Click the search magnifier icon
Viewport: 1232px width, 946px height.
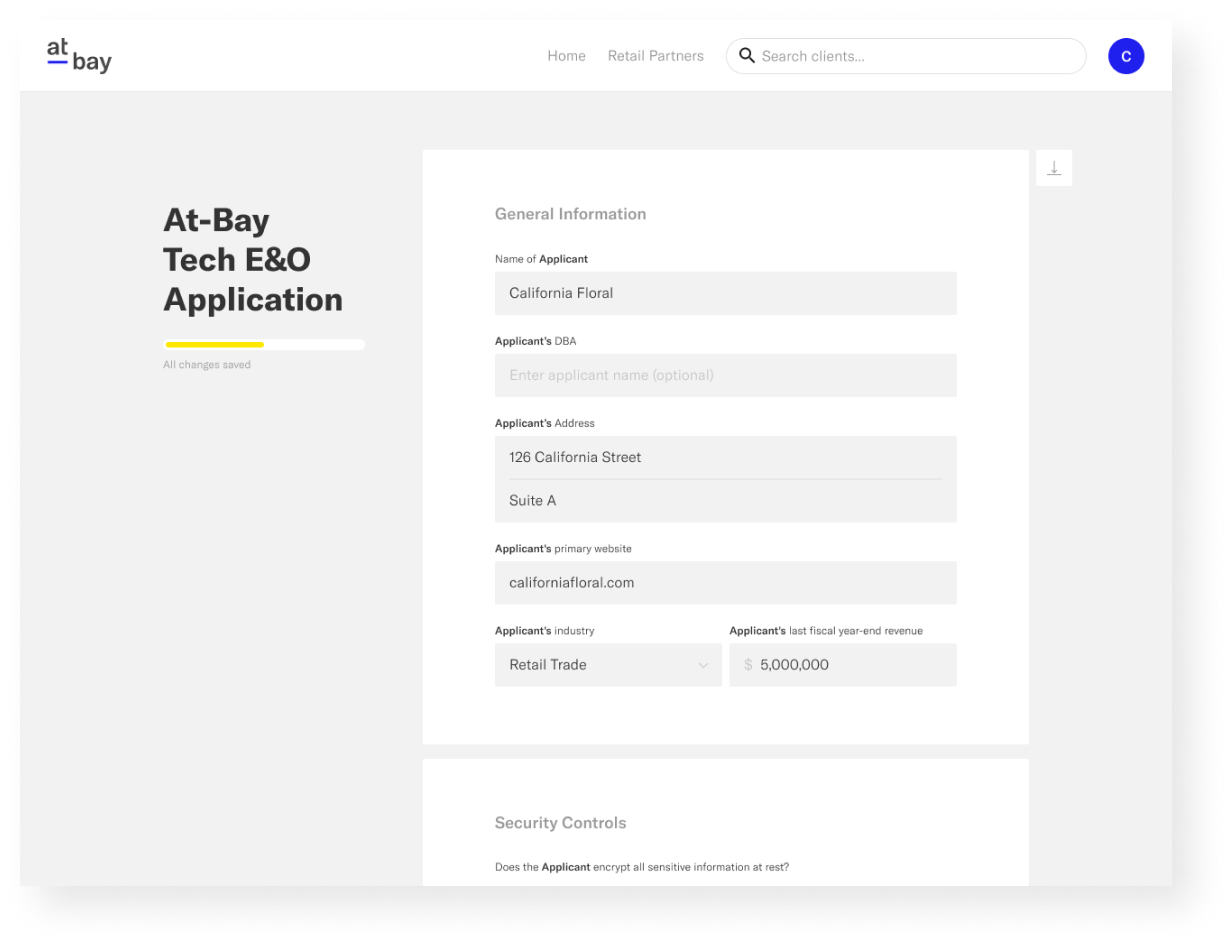746,56
